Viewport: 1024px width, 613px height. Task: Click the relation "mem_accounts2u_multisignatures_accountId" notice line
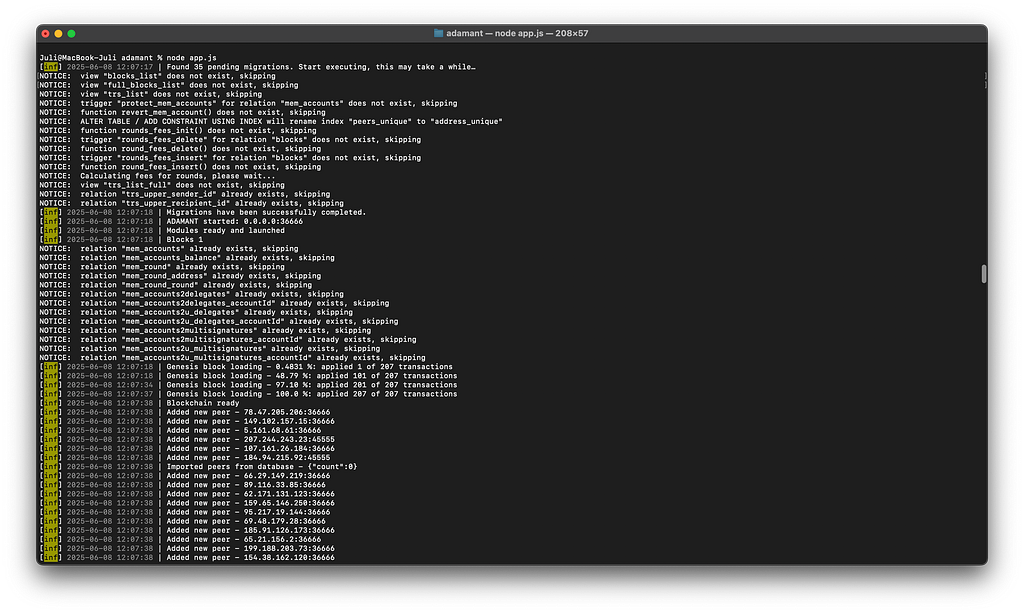pos(232,358)
